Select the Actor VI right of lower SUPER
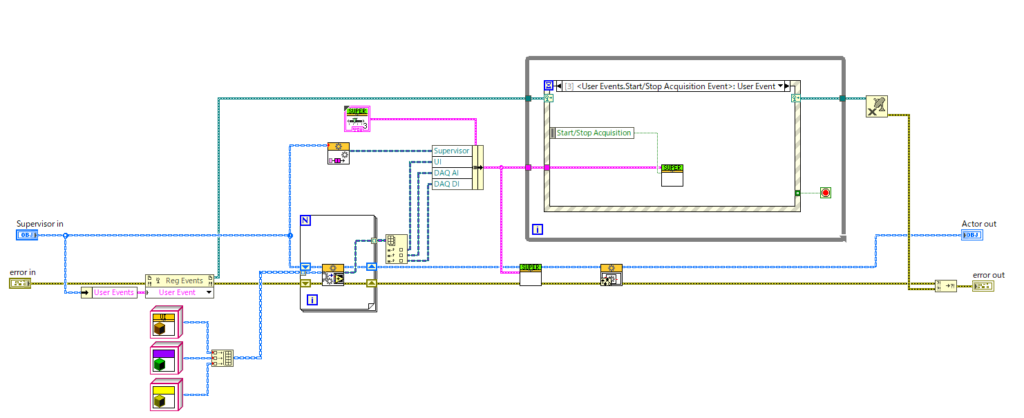Viewport: 1024px width, 418px height. pos(611,275)
